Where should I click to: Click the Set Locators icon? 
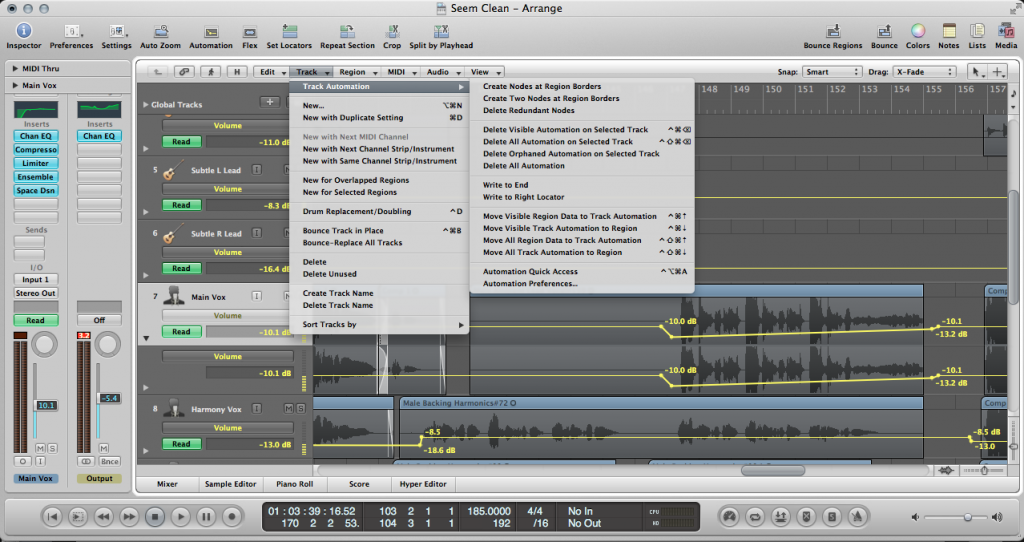pos(289,31)
